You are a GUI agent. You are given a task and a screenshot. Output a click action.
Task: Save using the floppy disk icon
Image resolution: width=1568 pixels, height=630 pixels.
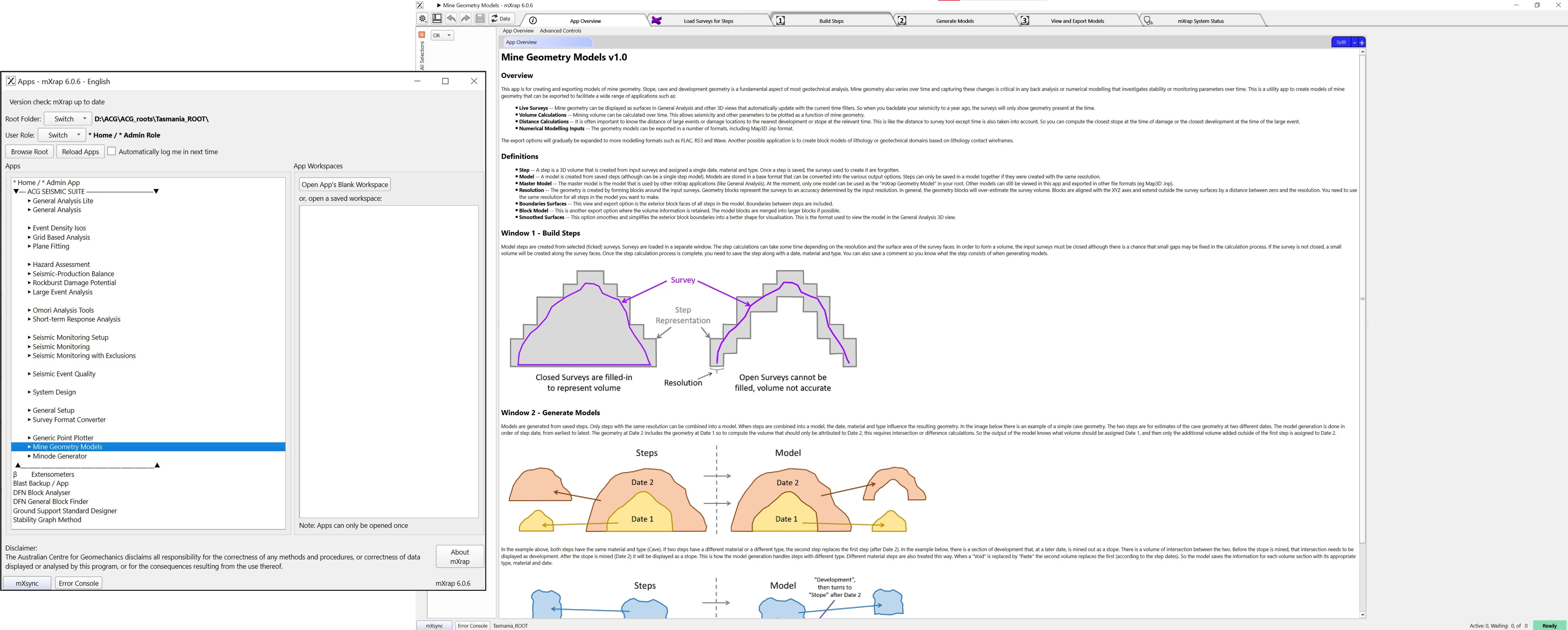coord(480,18)
